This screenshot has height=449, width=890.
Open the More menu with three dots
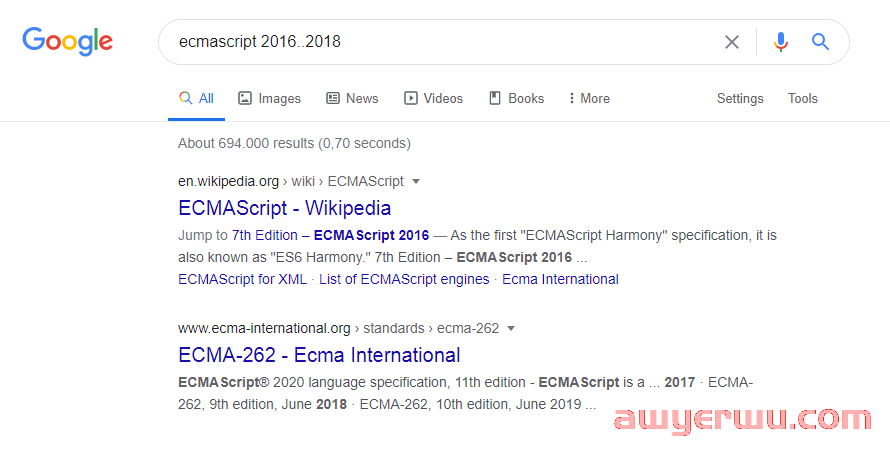coord(571,98)
